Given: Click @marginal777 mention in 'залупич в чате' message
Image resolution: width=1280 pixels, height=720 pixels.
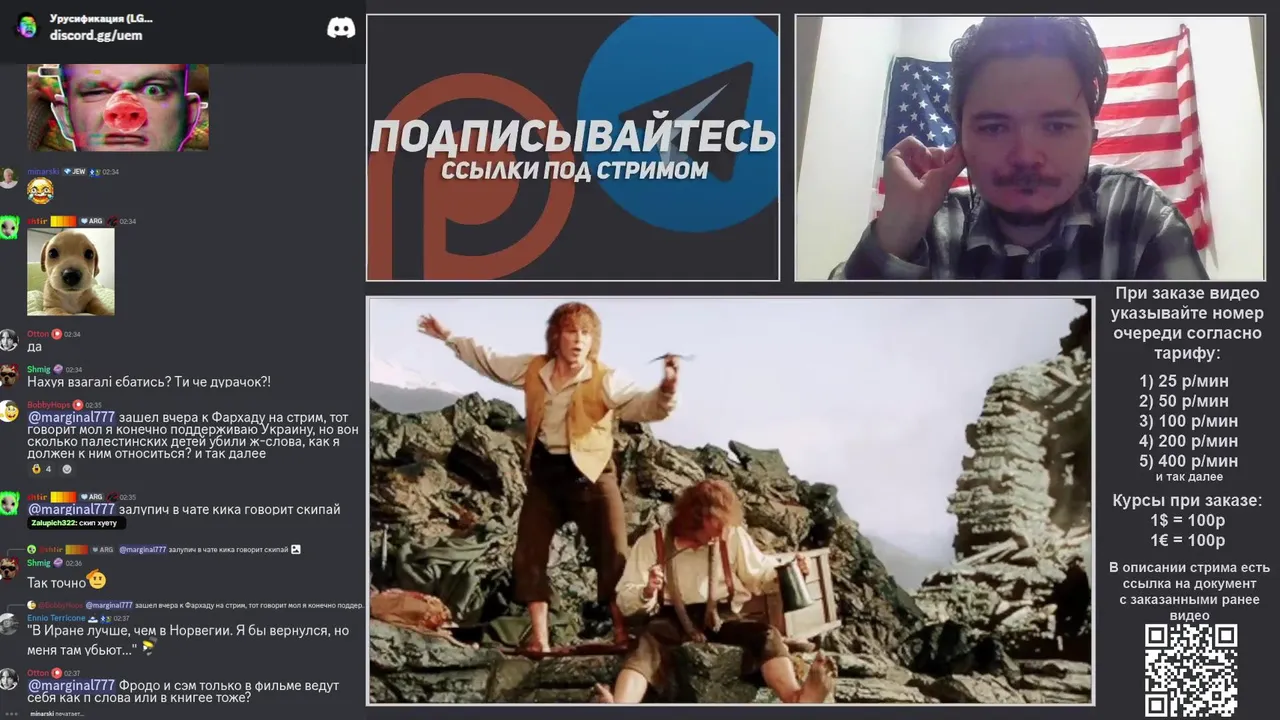Looking at the screenshot, I should coord(71,509).
